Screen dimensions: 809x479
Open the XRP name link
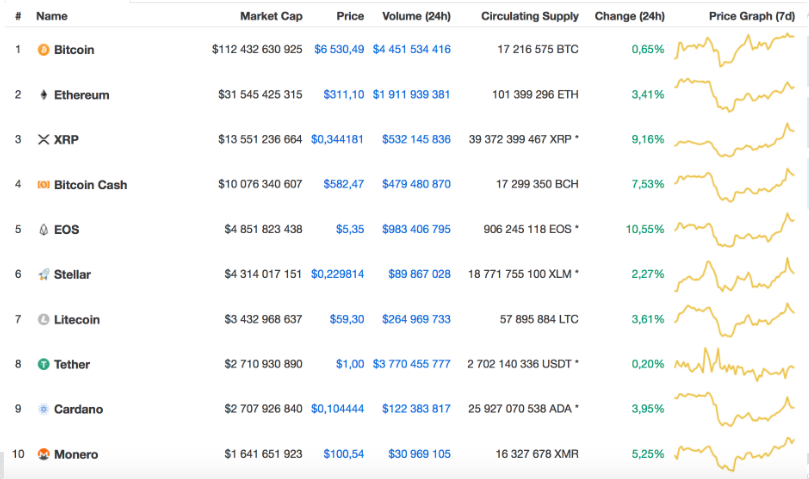pos(67,139)
